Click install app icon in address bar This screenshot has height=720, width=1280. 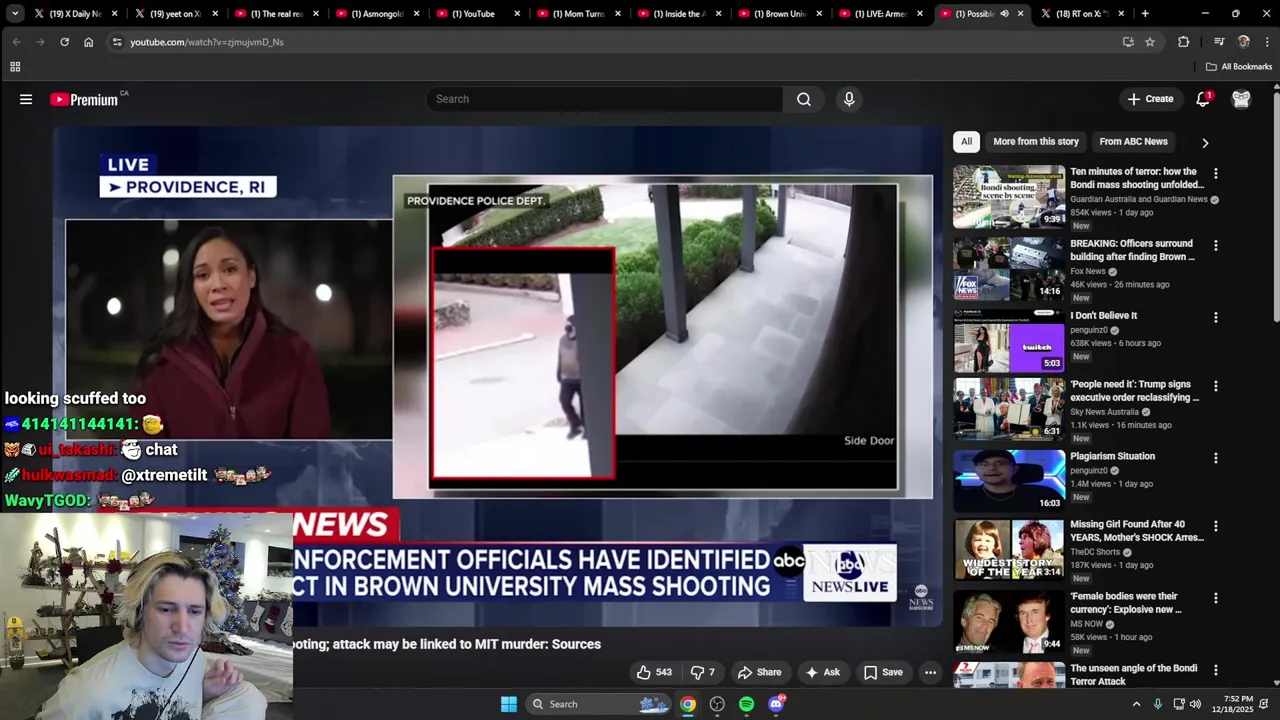1128,42
